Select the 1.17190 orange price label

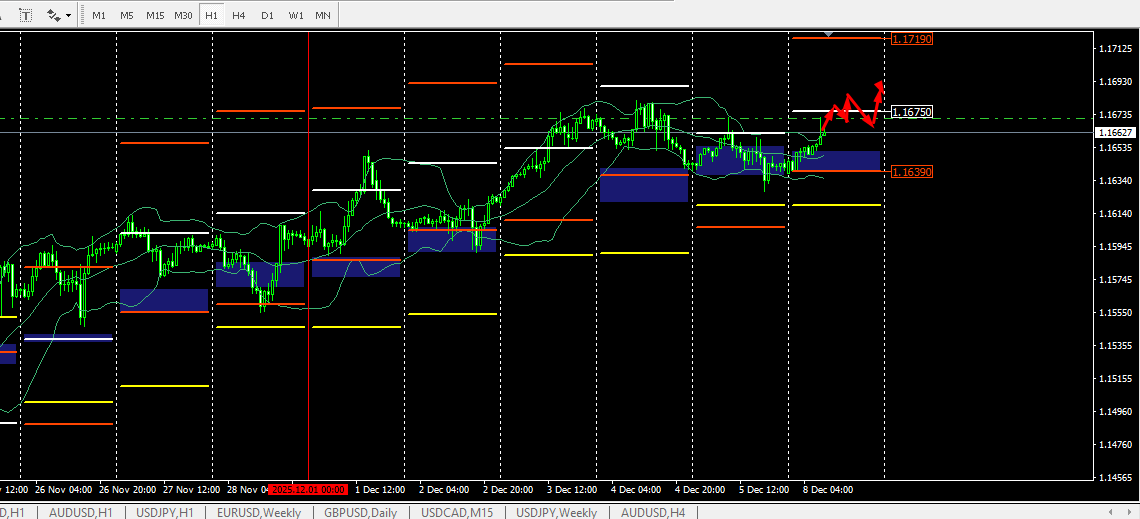[912, 39]
